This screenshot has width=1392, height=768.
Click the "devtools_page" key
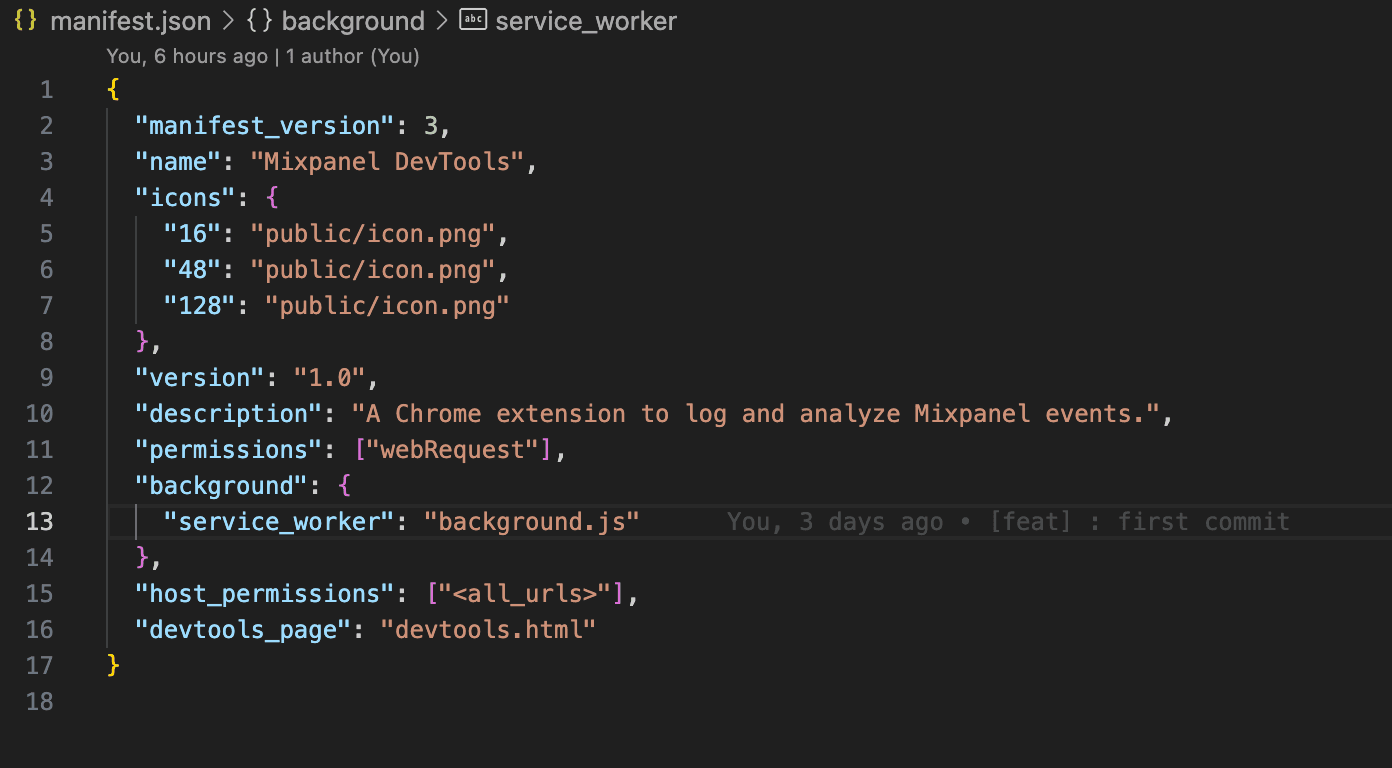(243, 630)
